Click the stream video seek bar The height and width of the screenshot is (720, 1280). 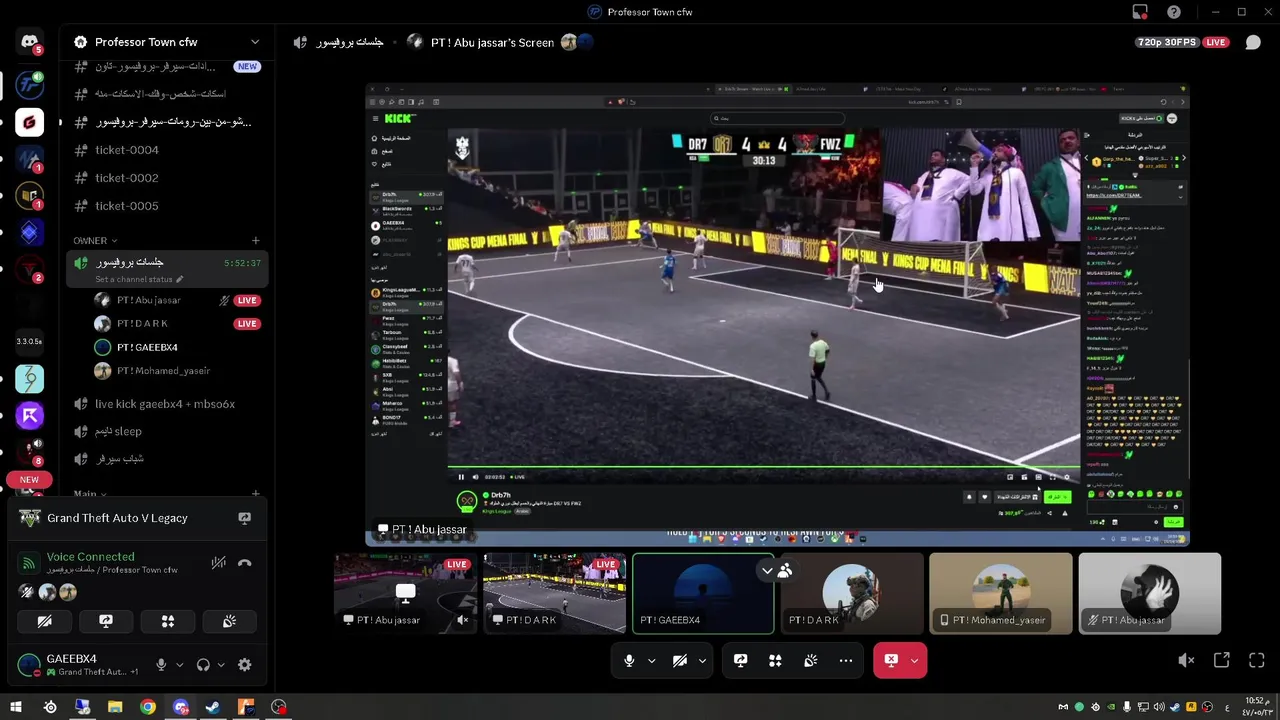[764, 467]
